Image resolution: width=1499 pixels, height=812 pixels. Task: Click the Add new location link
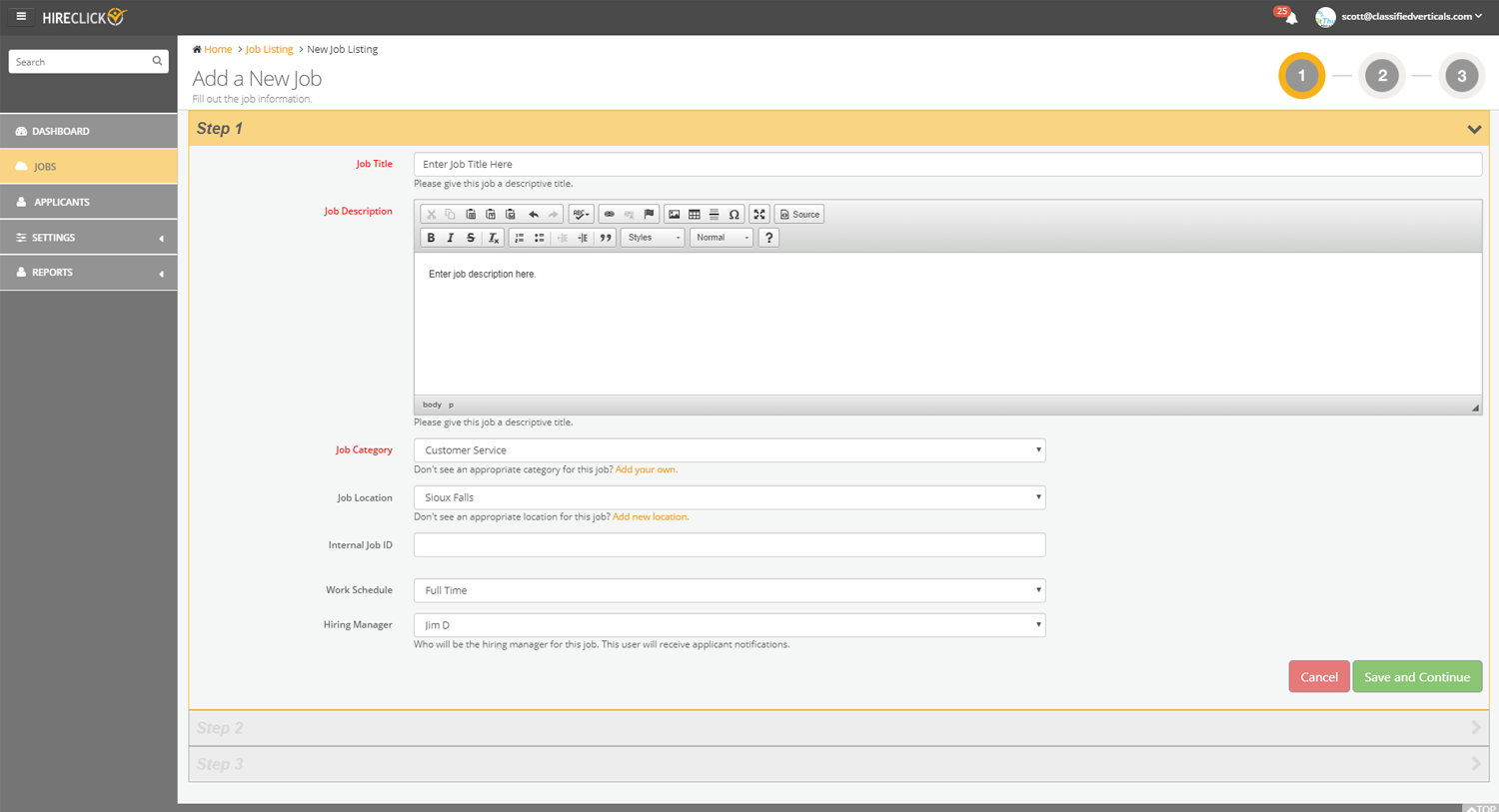point(651,516)
